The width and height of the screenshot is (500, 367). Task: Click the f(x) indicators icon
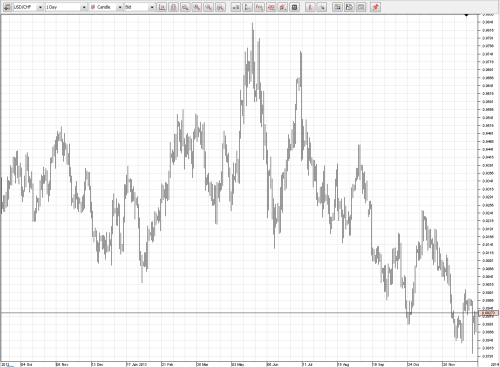[x=259, y=7]
